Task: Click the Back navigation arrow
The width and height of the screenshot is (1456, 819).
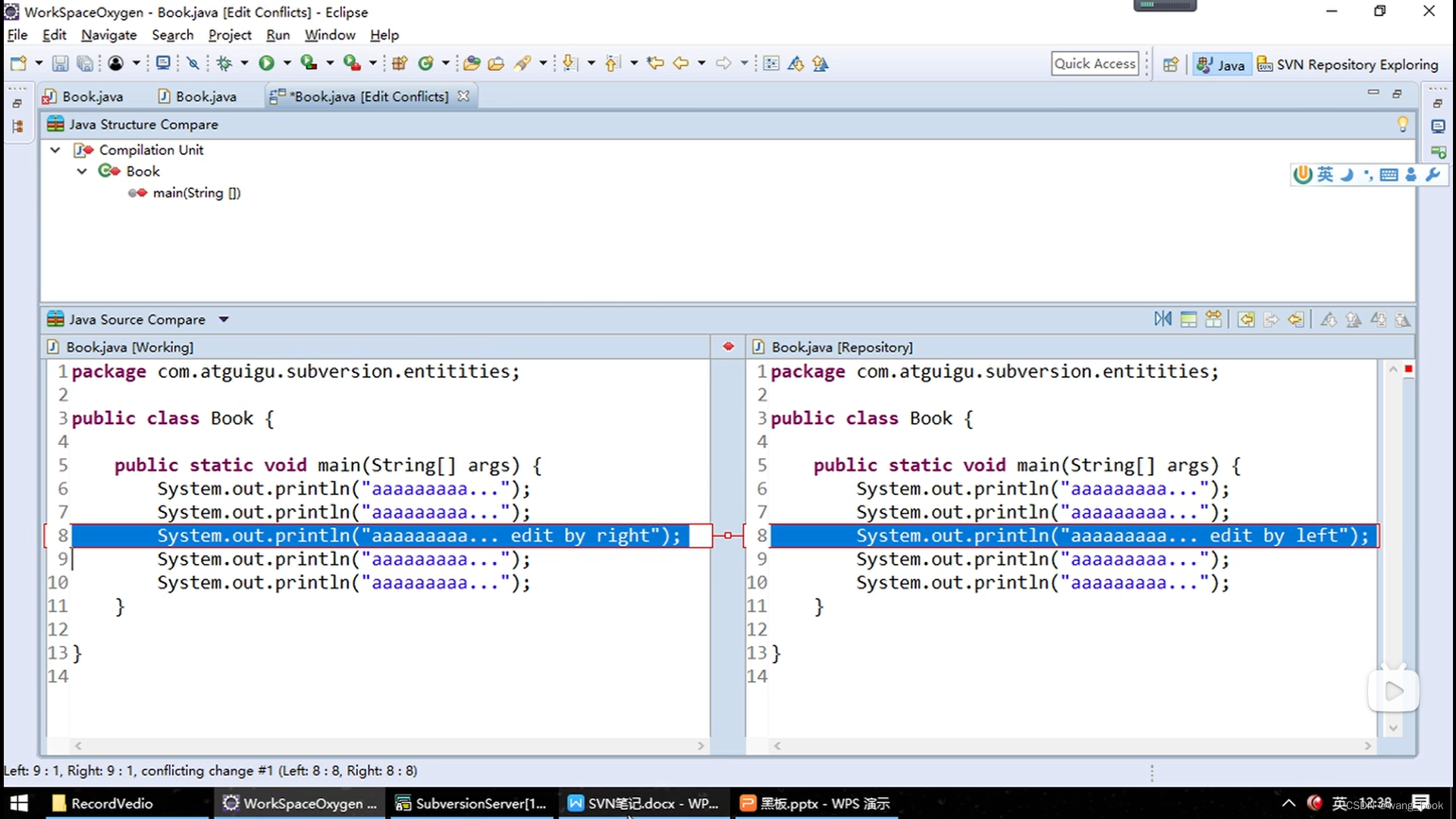Action: point(681,64)
